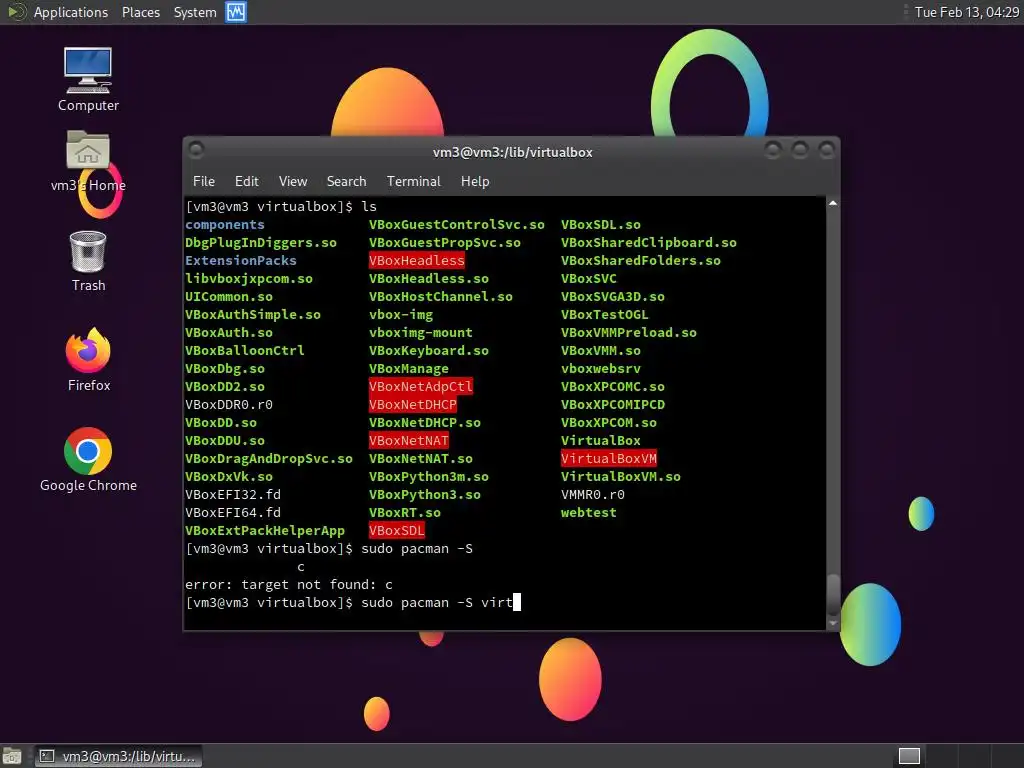Click the 'VBoxEFI64.fd' file name
Screen dimensions: 1024x768
point(232,513)
